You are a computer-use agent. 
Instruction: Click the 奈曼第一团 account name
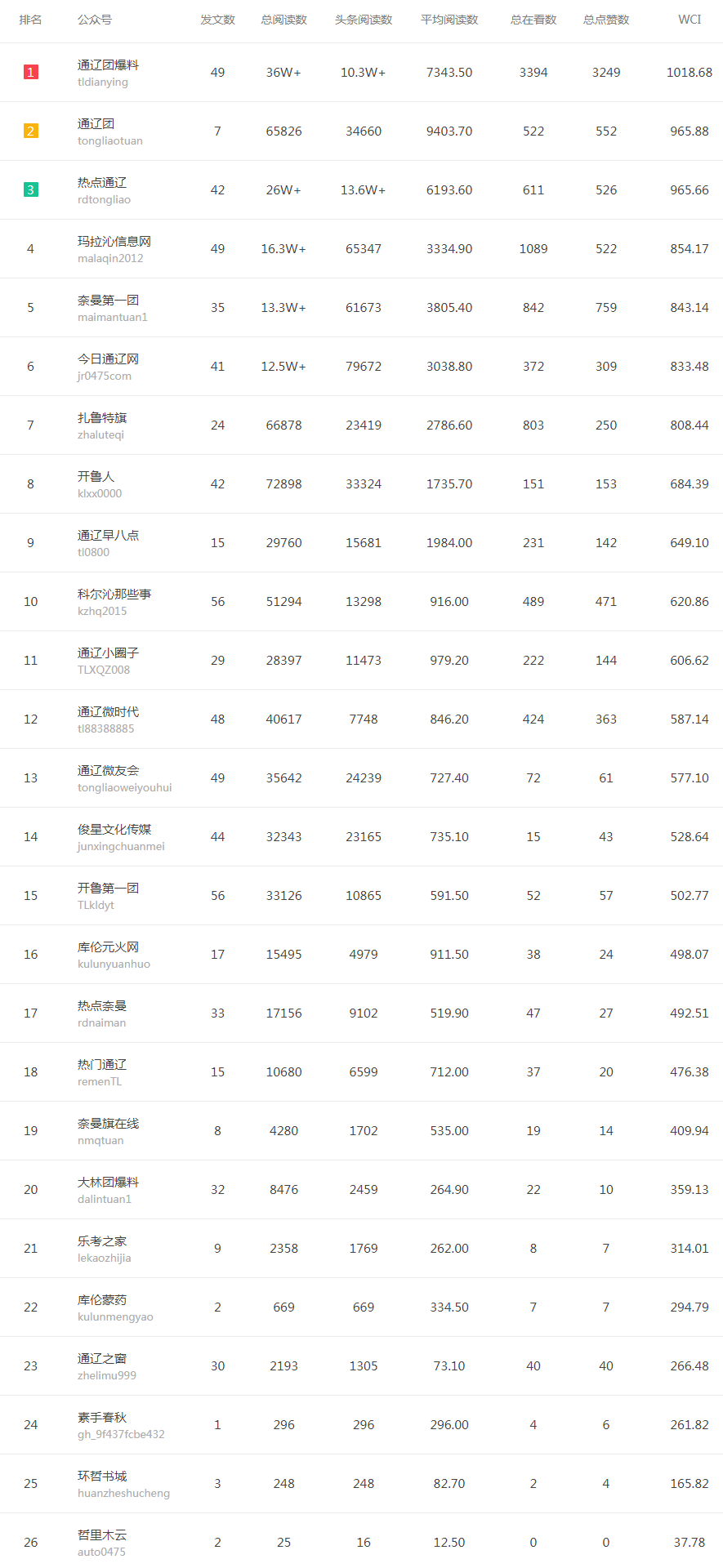[x=108, y=301]
